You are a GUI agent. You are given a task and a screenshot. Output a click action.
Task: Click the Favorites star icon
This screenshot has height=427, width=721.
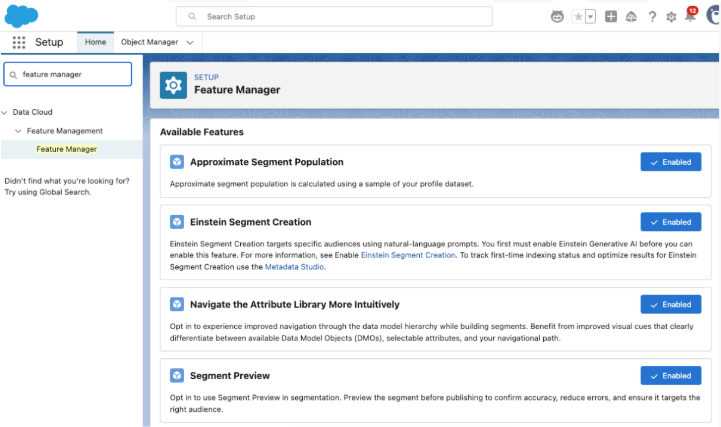pyautogui.click(x=578, y=17)
